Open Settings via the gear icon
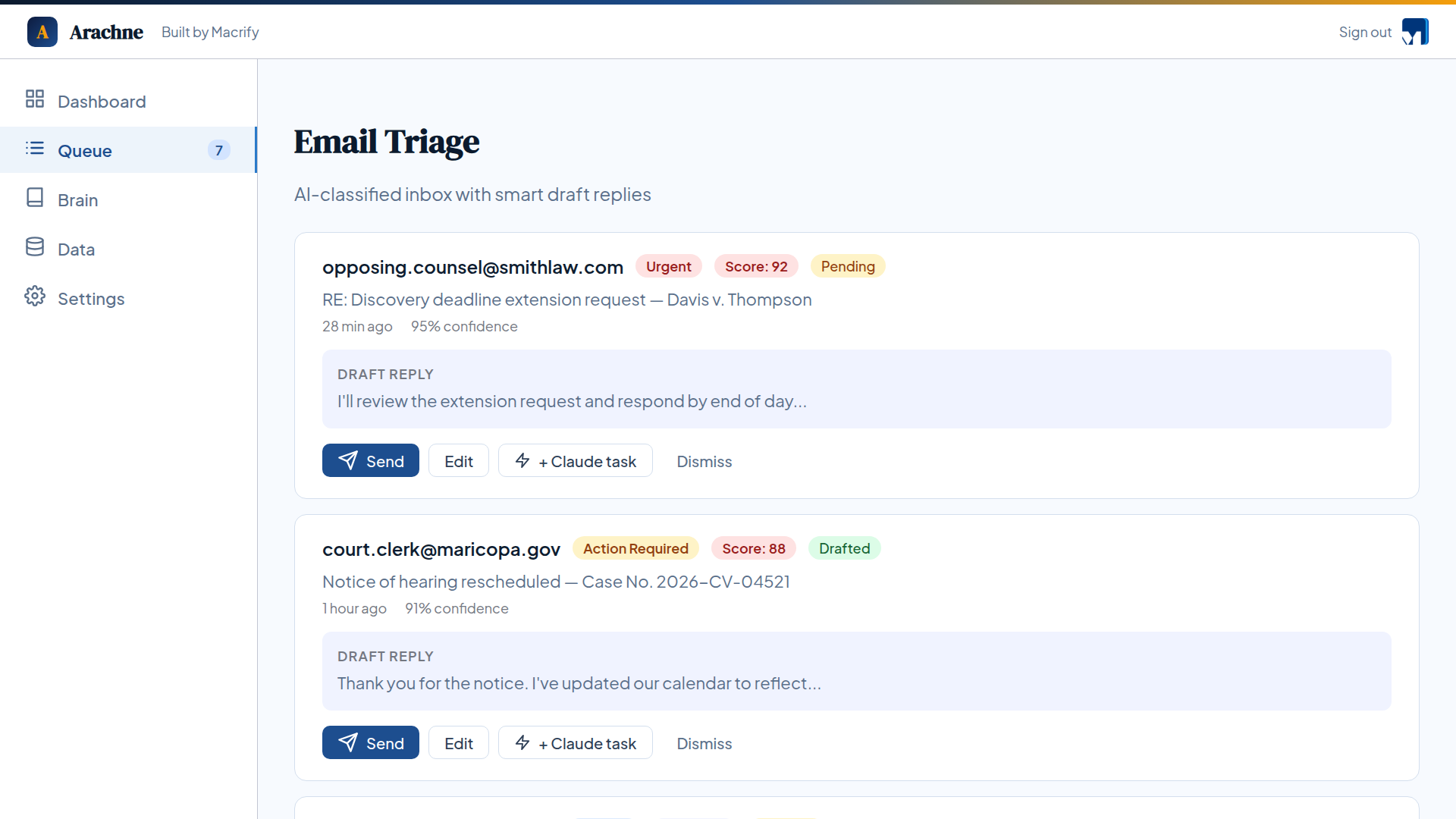Screen dimensions: 1456x819 (34, 297)
